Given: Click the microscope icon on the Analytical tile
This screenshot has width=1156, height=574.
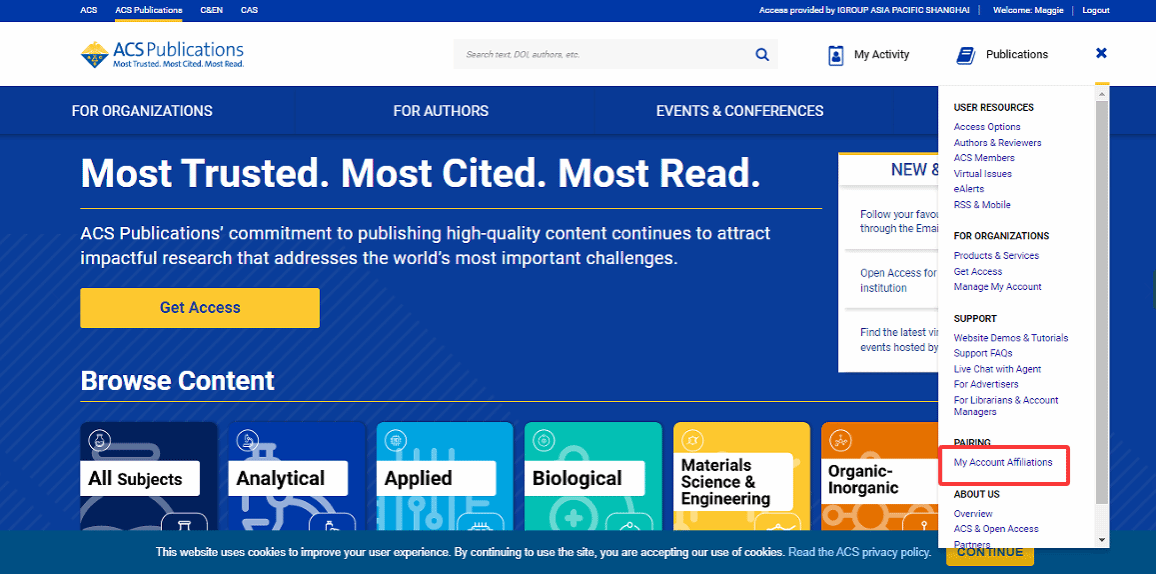Looking at the screenshot, I should click(247, 441).
